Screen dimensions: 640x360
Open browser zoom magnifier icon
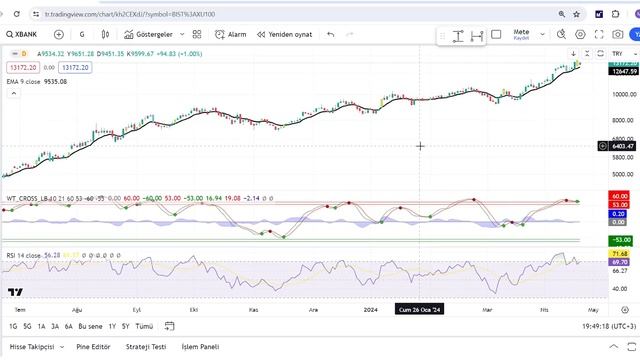click(562, 14)
